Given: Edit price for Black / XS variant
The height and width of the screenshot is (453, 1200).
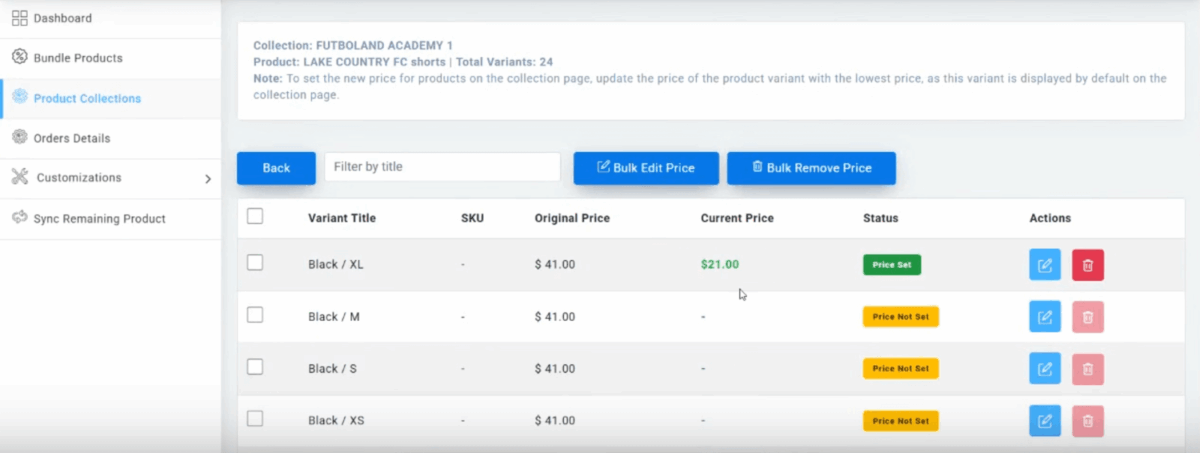Looking at the screenshot, I should point(1045,421).
